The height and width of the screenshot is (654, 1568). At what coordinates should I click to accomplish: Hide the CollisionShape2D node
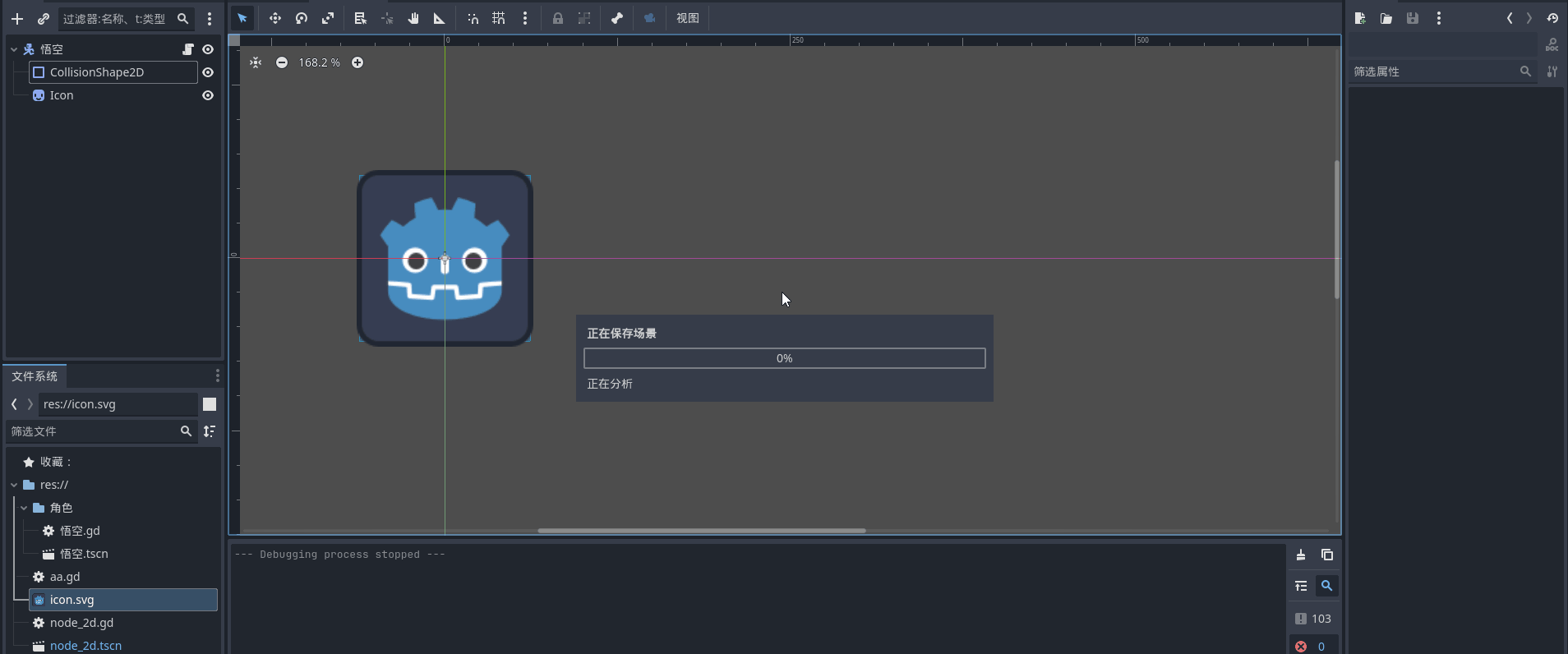coord(208,72)
